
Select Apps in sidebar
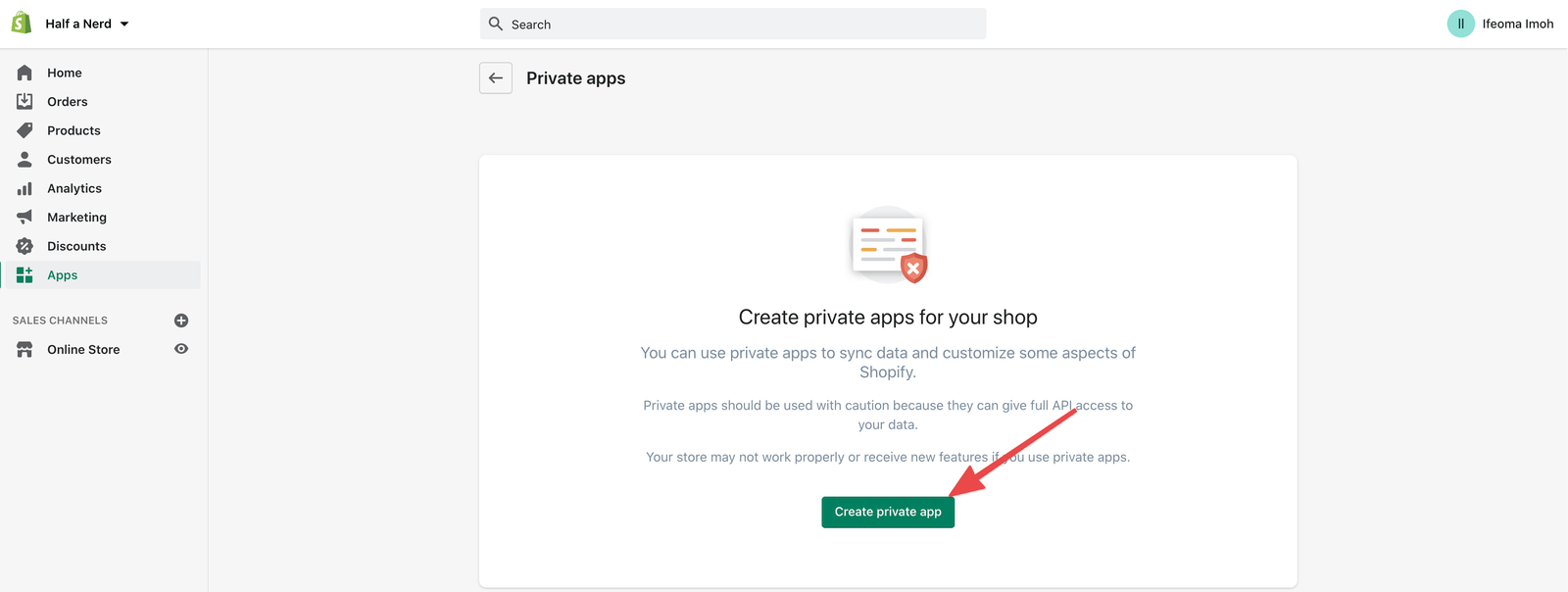click(x=102, y=274)
